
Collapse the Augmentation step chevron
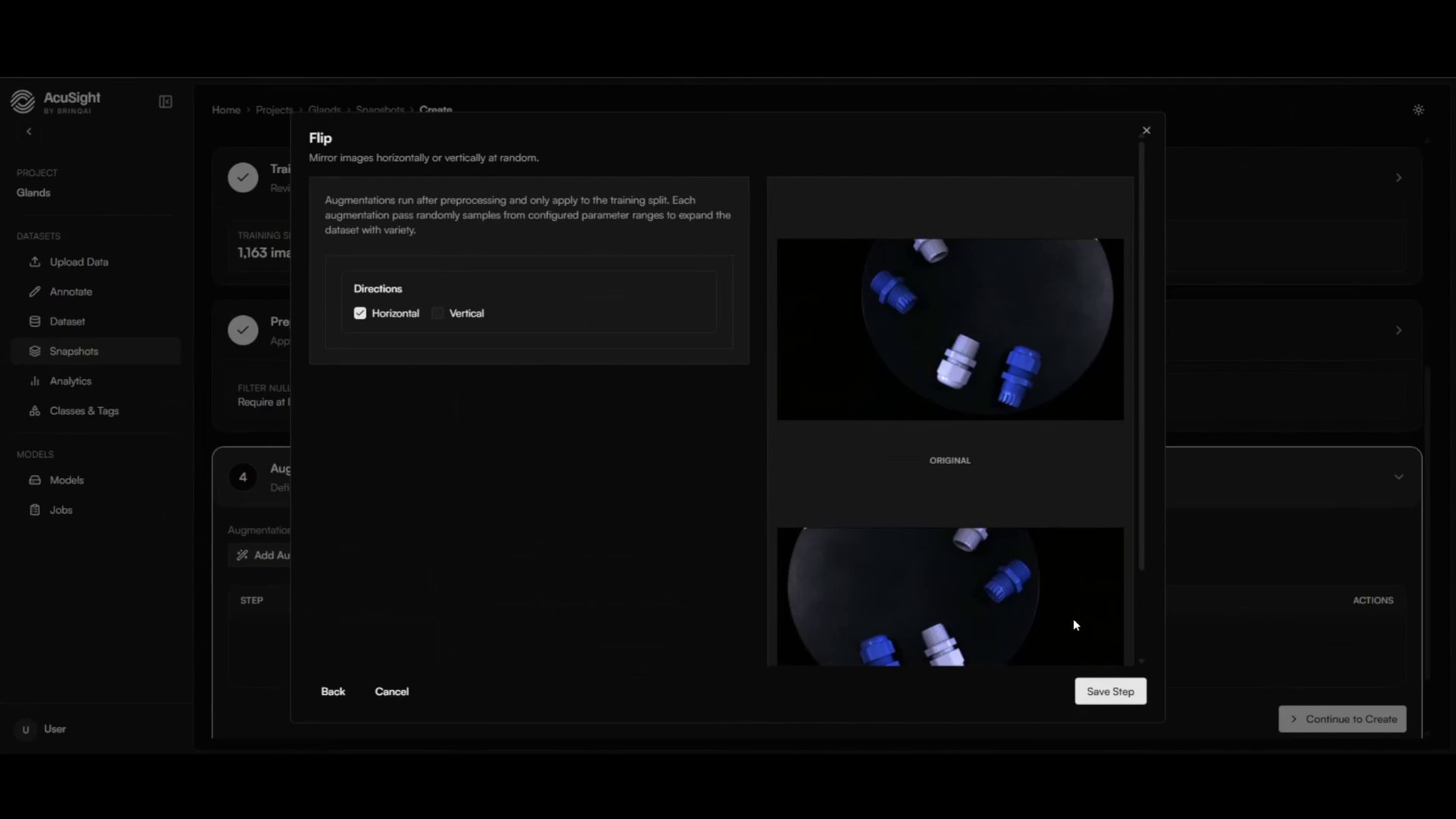point(1398,477)
